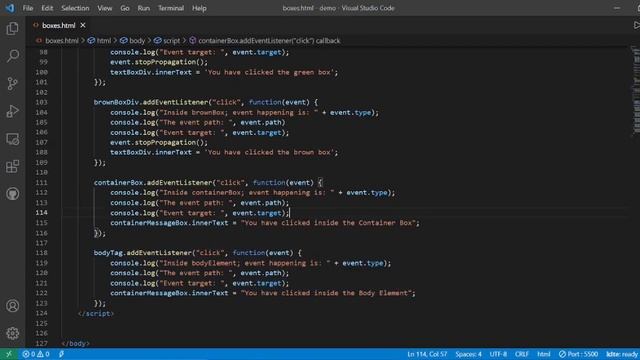Open errors and warnings problems indicator
The image size is (640, 360).
tap(36, 354)
